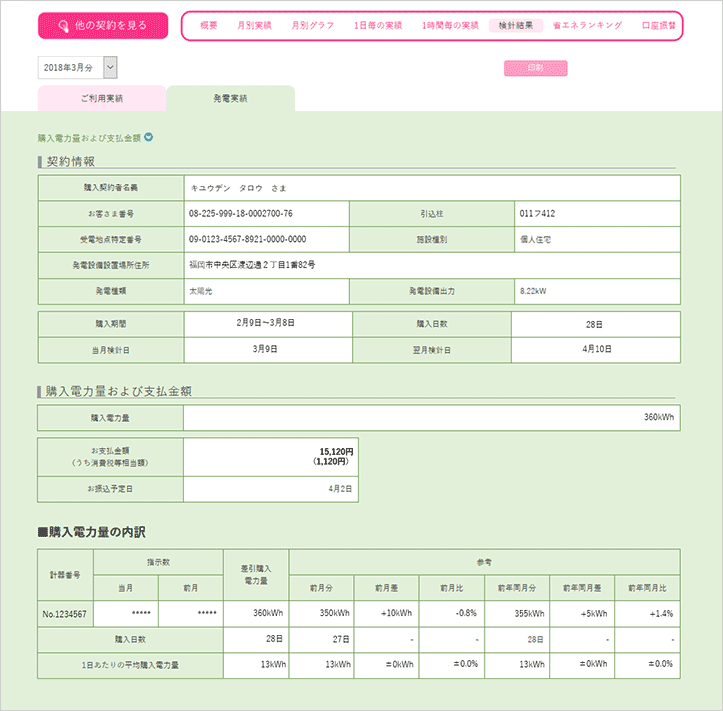Click the 360kWh value in 購入電力量 row

tap(659, 417)
